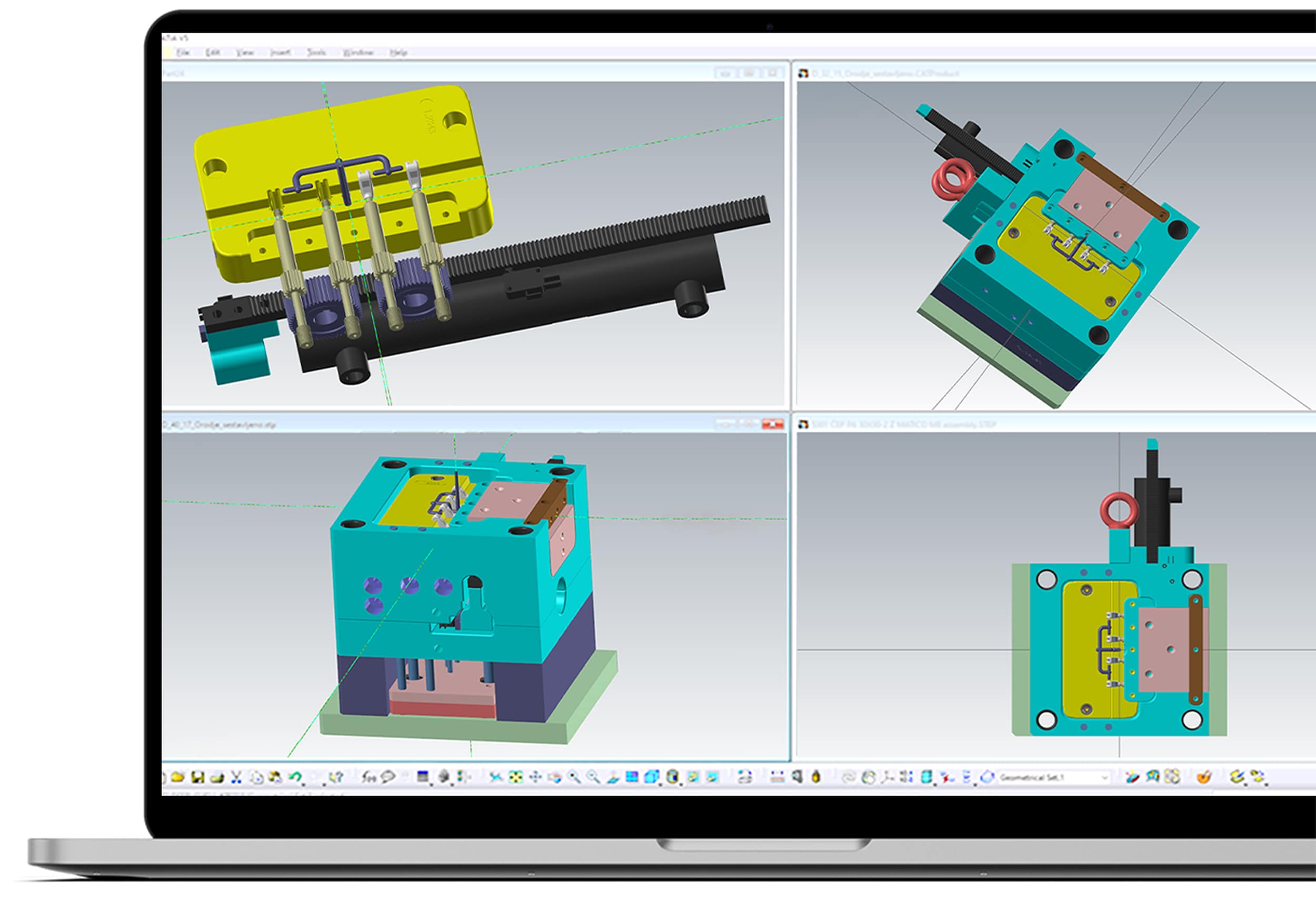Screen dimensions: 1316x902
Task: Select the Pan arrows tool
Action: pyautogui.click(x=536, y=777)
